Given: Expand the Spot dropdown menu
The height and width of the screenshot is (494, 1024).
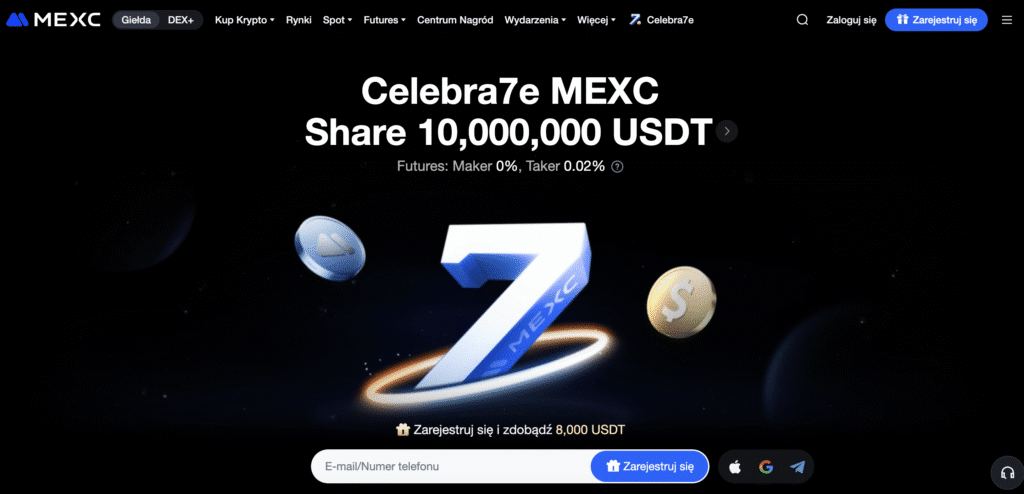Looking at the screenshot, I should coord(337,20).
